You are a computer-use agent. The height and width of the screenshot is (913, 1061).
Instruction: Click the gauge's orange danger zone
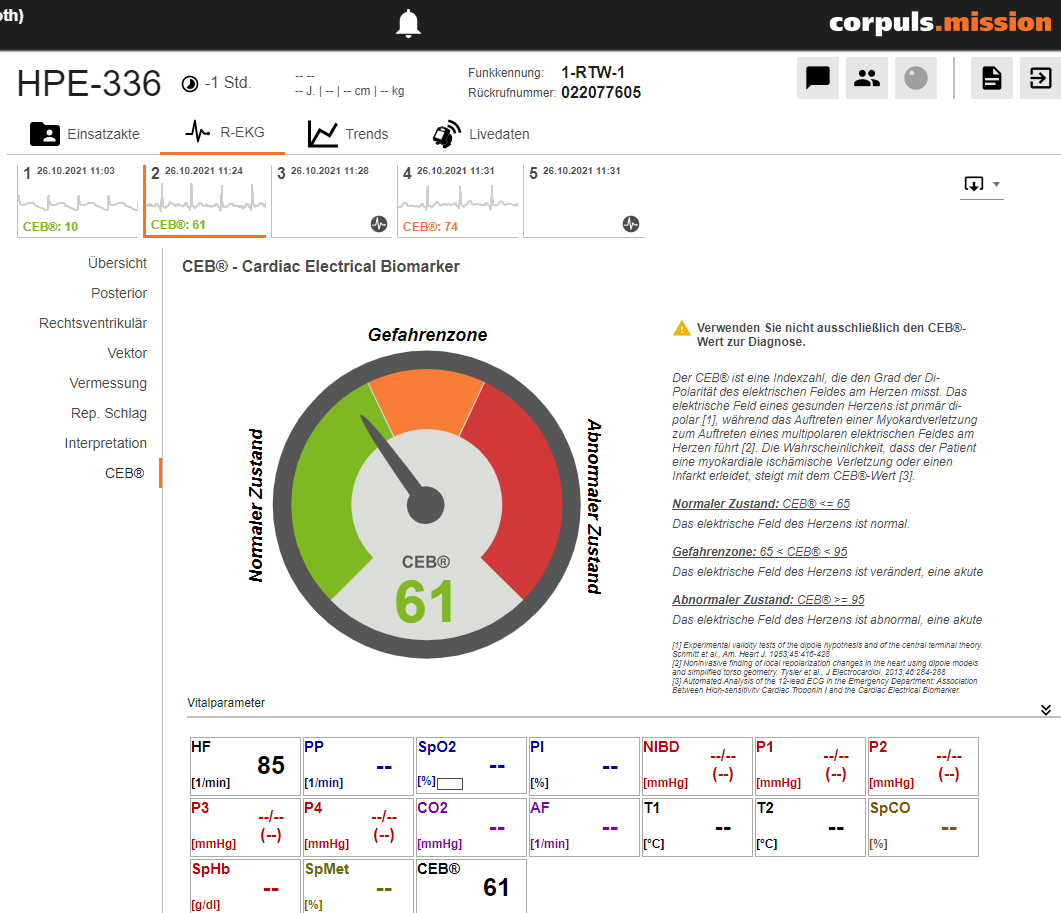[x=426, y=401]
